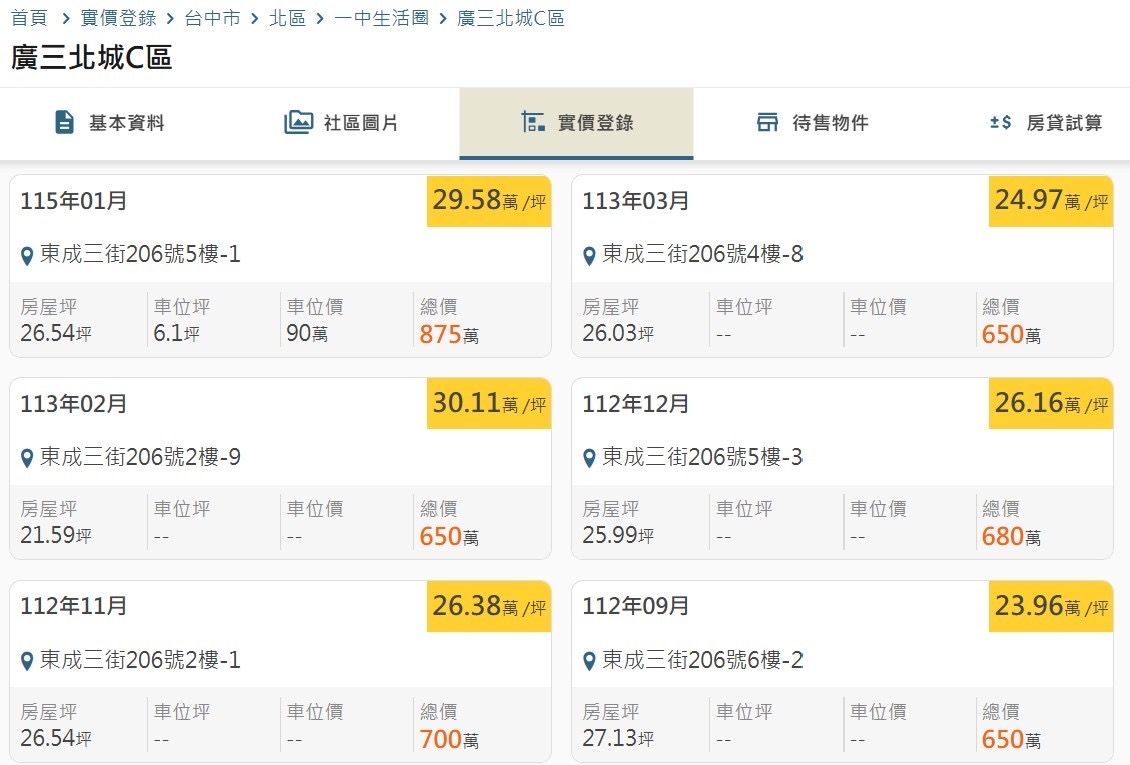Open the 112年11月 transaction record
Image resolution: width=1130 pixels, height=765 pixels.
tap(280, 671)
